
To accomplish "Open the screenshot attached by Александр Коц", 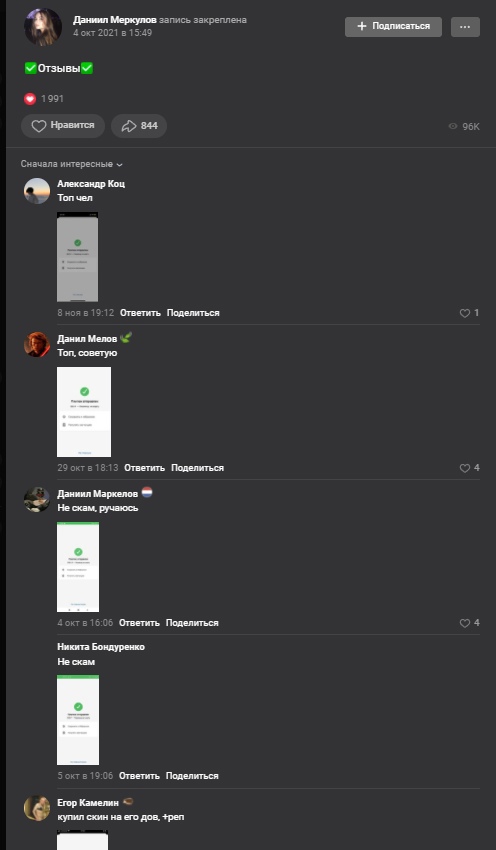I will [78, 257].
